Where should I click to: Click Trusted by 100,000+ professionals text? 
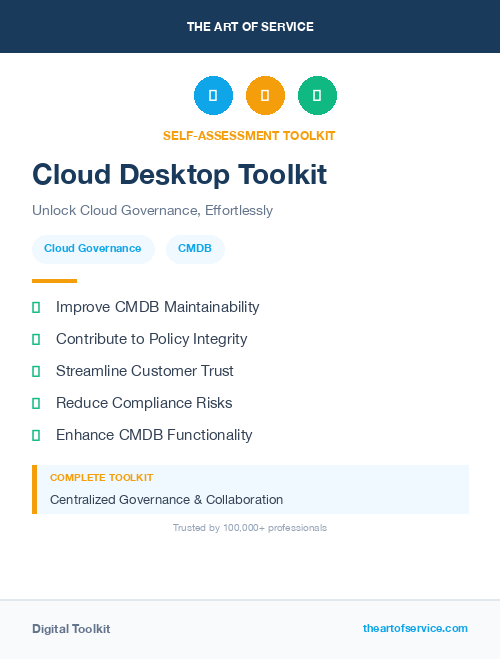pyautogui.click(x=250, y=528)
